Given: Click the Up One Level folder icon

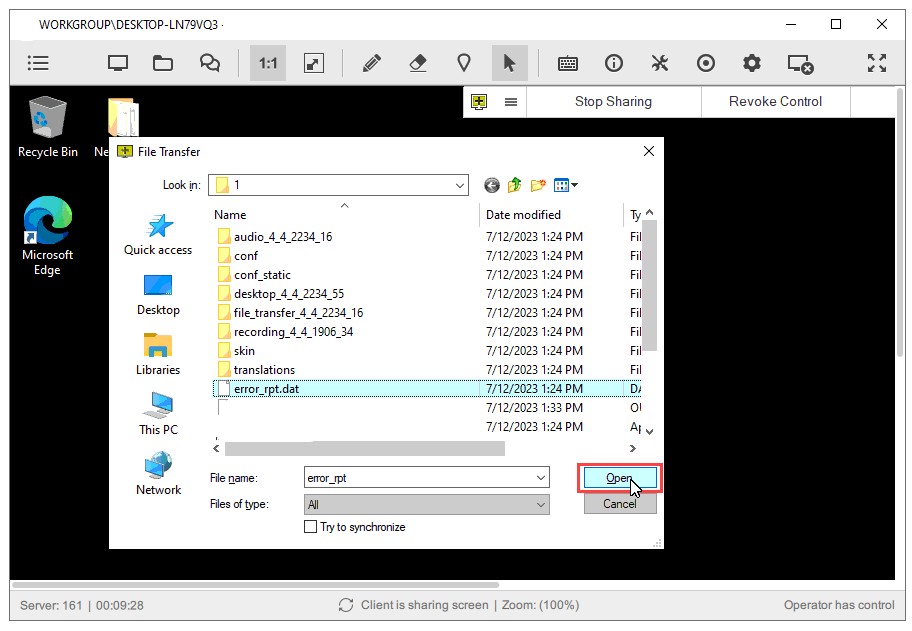Looking at the screenshot, I should (x=514, y=184).
